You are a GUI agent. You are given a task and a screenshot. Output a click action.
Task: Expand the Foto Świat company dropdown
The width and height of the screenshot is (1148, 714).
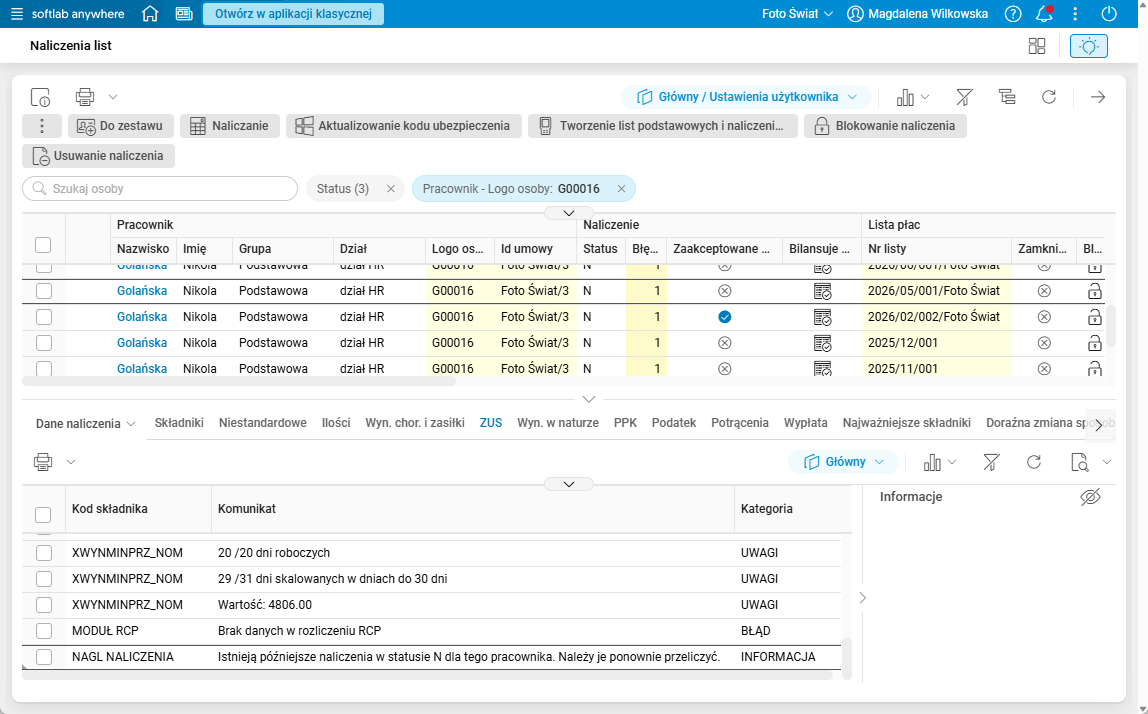[x=797, y=14]
